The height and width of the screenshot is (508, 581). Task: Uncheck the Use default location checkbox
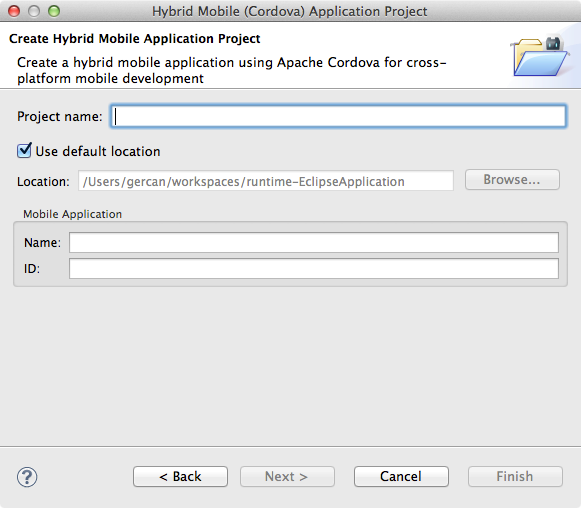(x=24, y=151)
